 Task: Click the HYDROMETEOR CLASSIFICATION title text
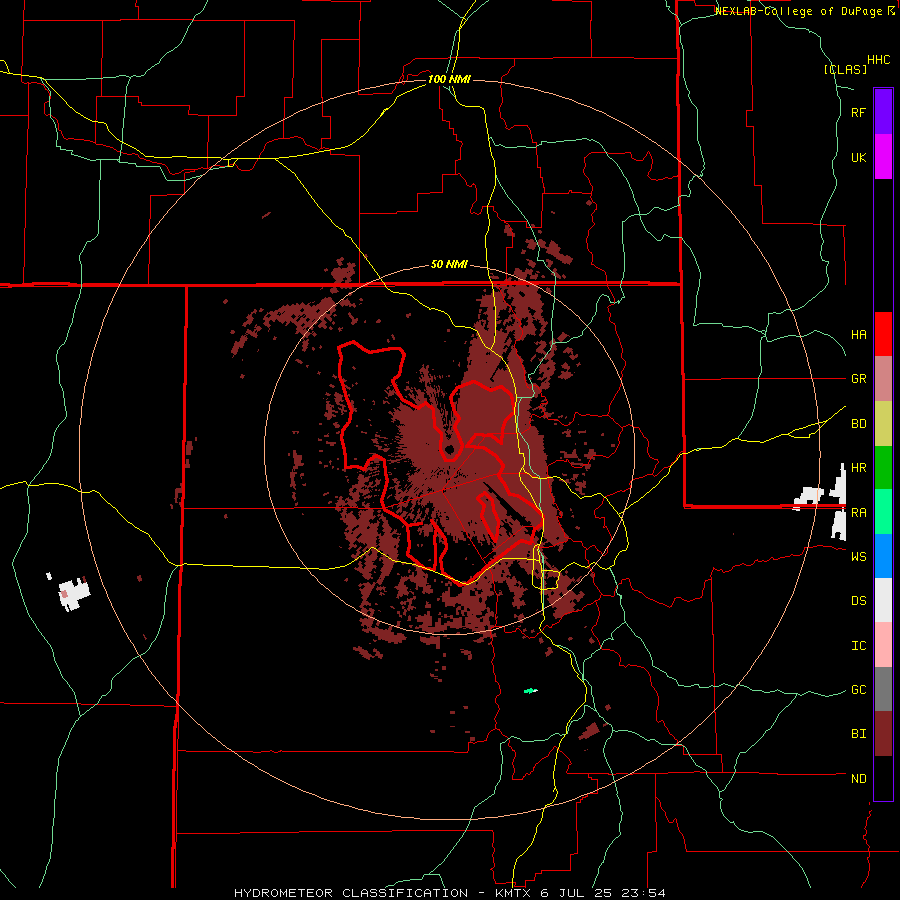[351, 893]
